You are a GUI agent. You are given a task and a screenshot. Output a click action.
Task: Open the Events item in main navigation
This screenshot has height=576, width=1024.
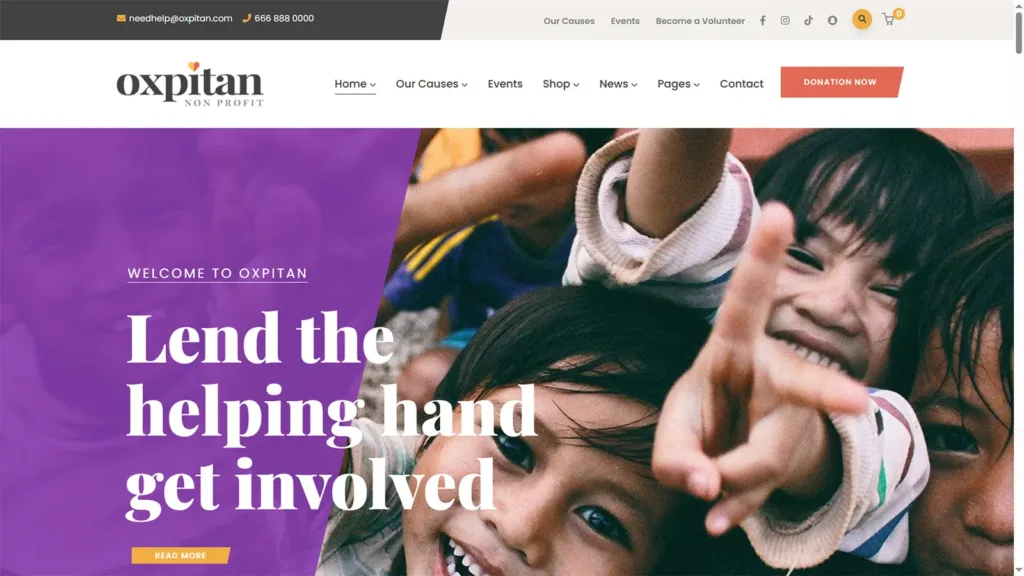pos(505,84)
